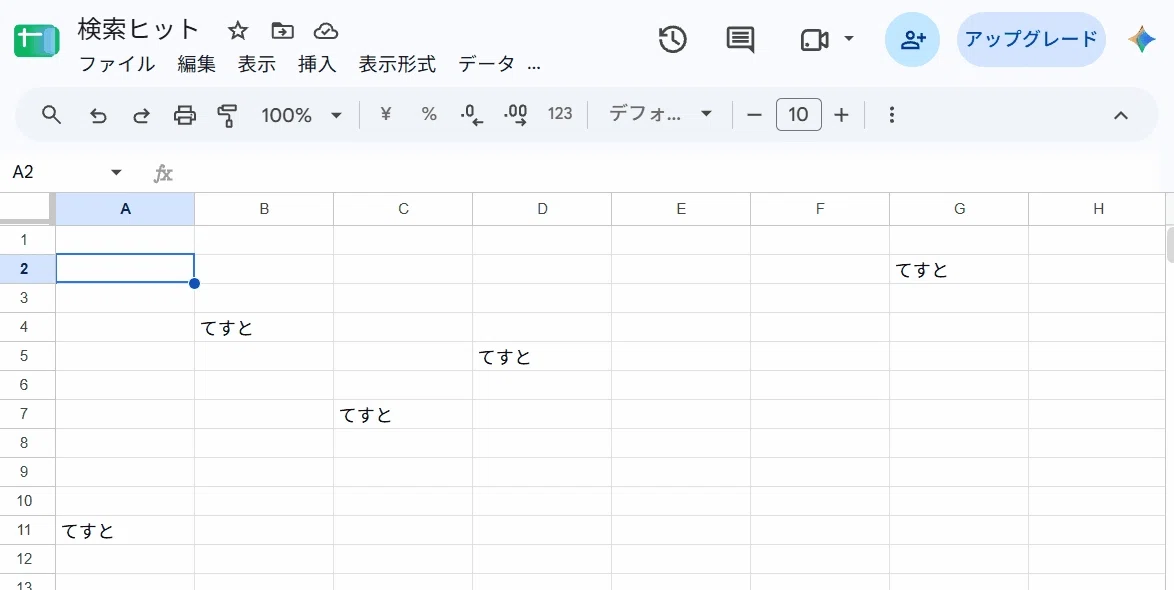This screenshot has height=590, width=1174.
Task: Open the 表示 menu
Action: pos(257,64)
